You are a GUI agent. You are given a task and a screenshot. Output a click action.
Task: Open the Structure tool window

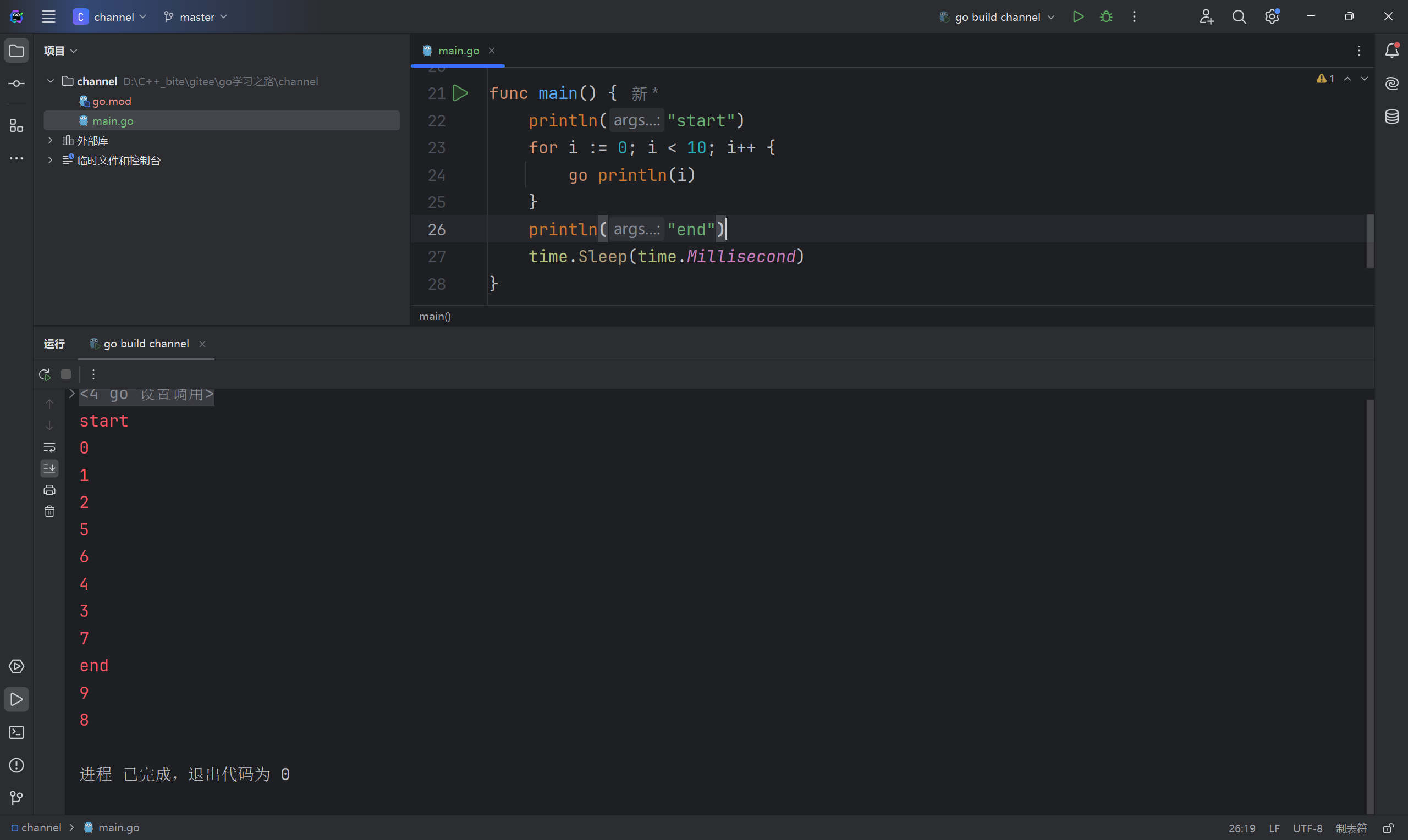[x=16, y=126]
